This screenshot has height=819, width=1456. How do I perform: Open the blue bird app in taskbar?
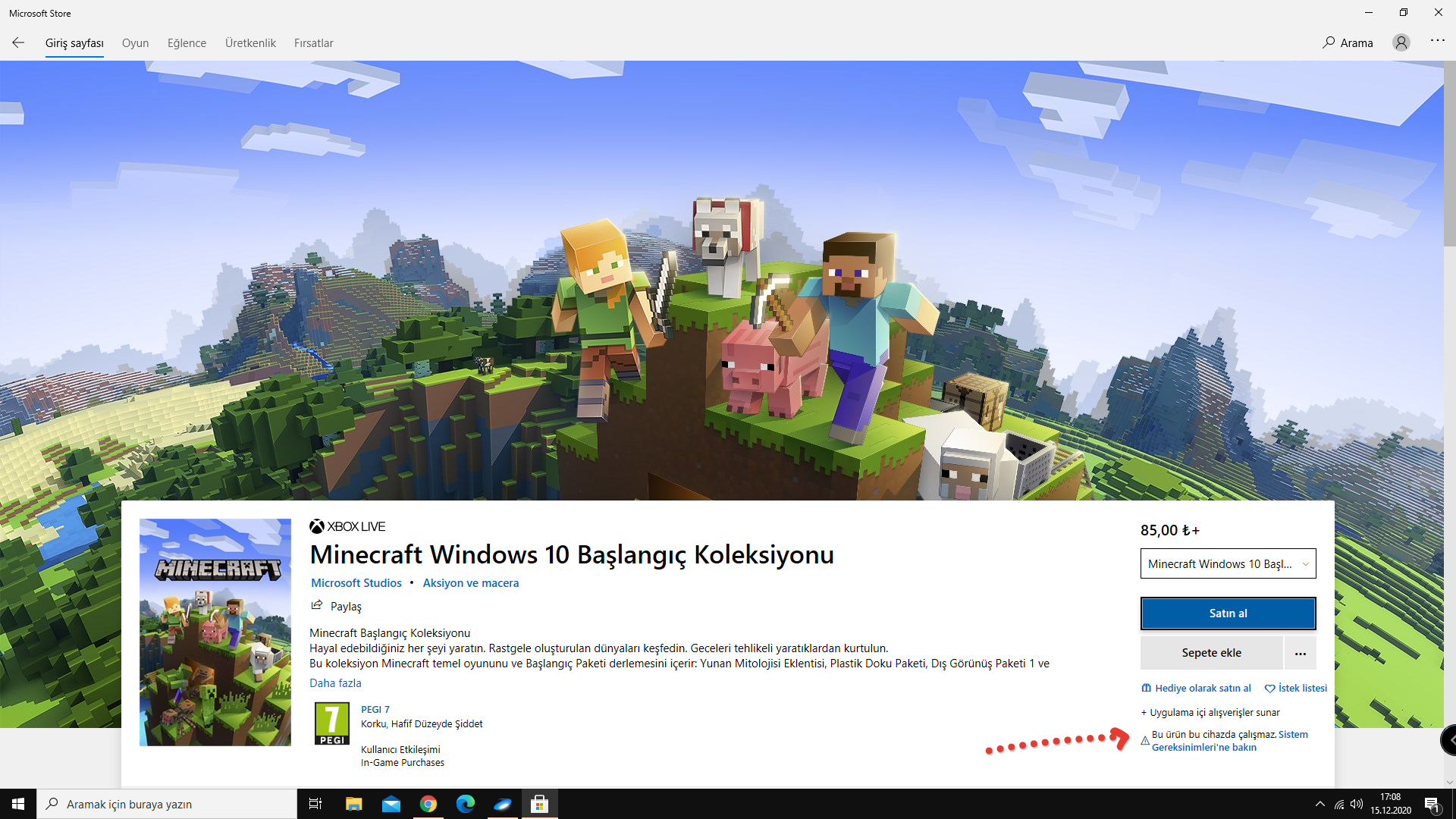[503, 804]
